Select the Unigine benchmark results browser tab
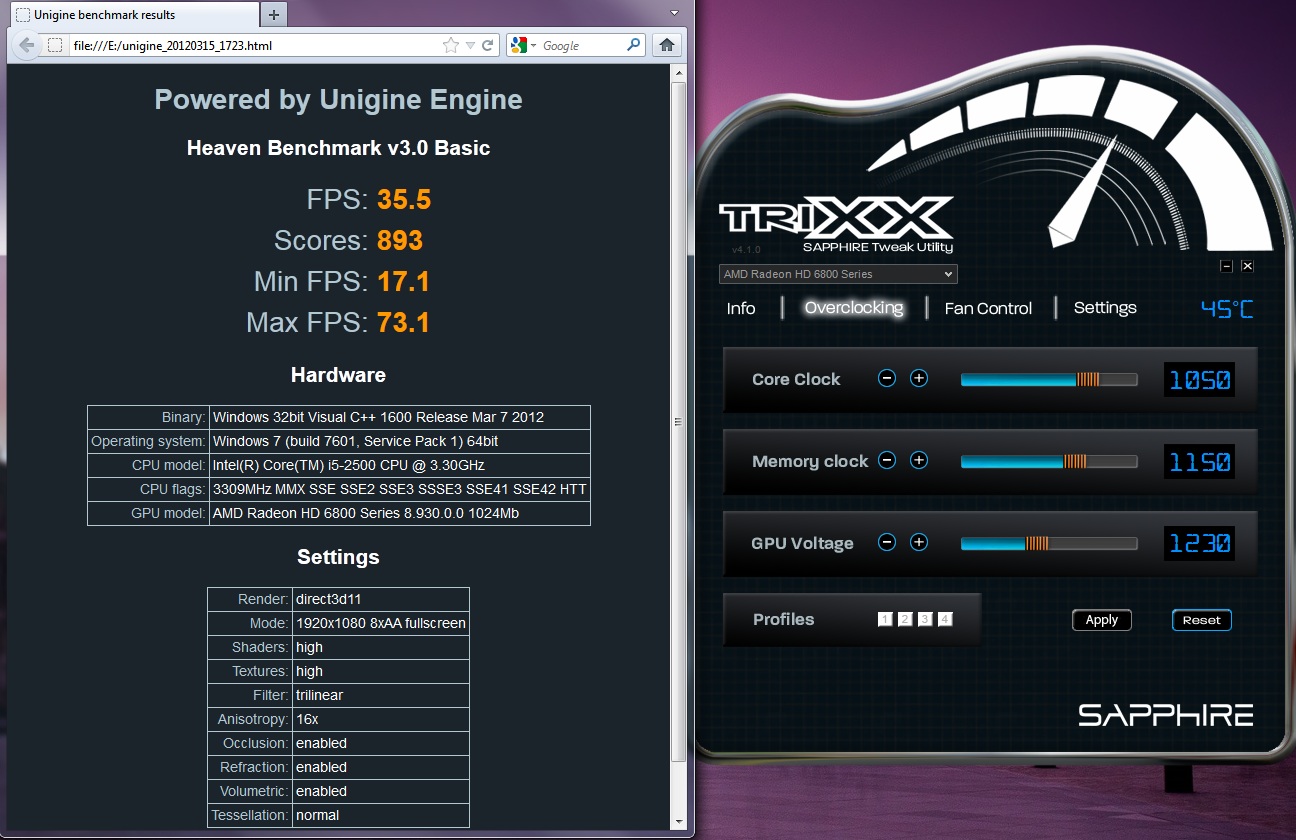Viewport: 1296px width, 840px height. coord(133,15)
